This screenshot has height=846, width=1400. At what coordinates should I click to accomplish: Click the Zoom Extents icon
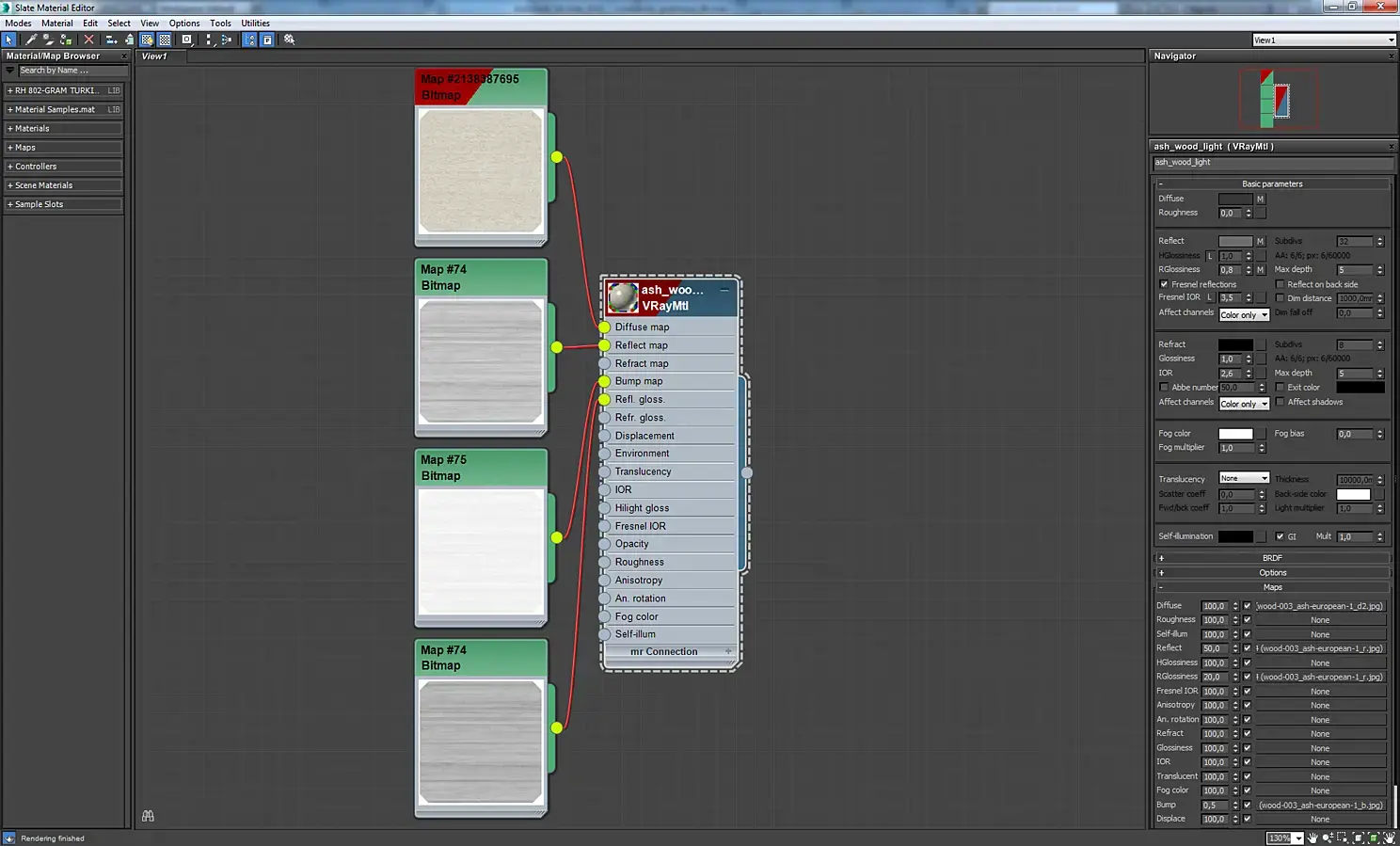click(x=1359, y=838)
